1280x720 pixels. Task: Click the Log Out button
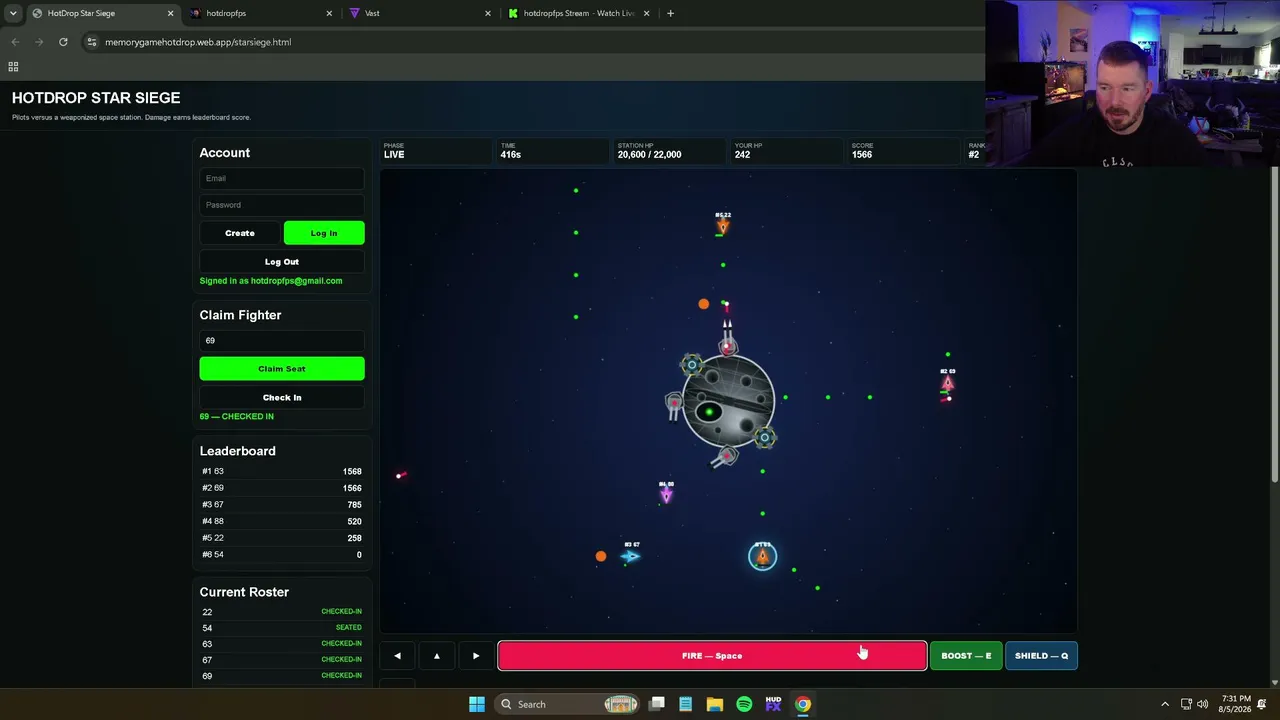click(x=282, y=262)
